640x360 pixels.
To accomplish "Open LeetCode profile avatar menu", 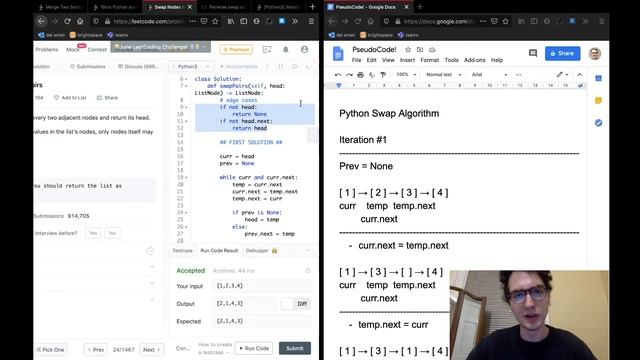I will tap(304, 49).
